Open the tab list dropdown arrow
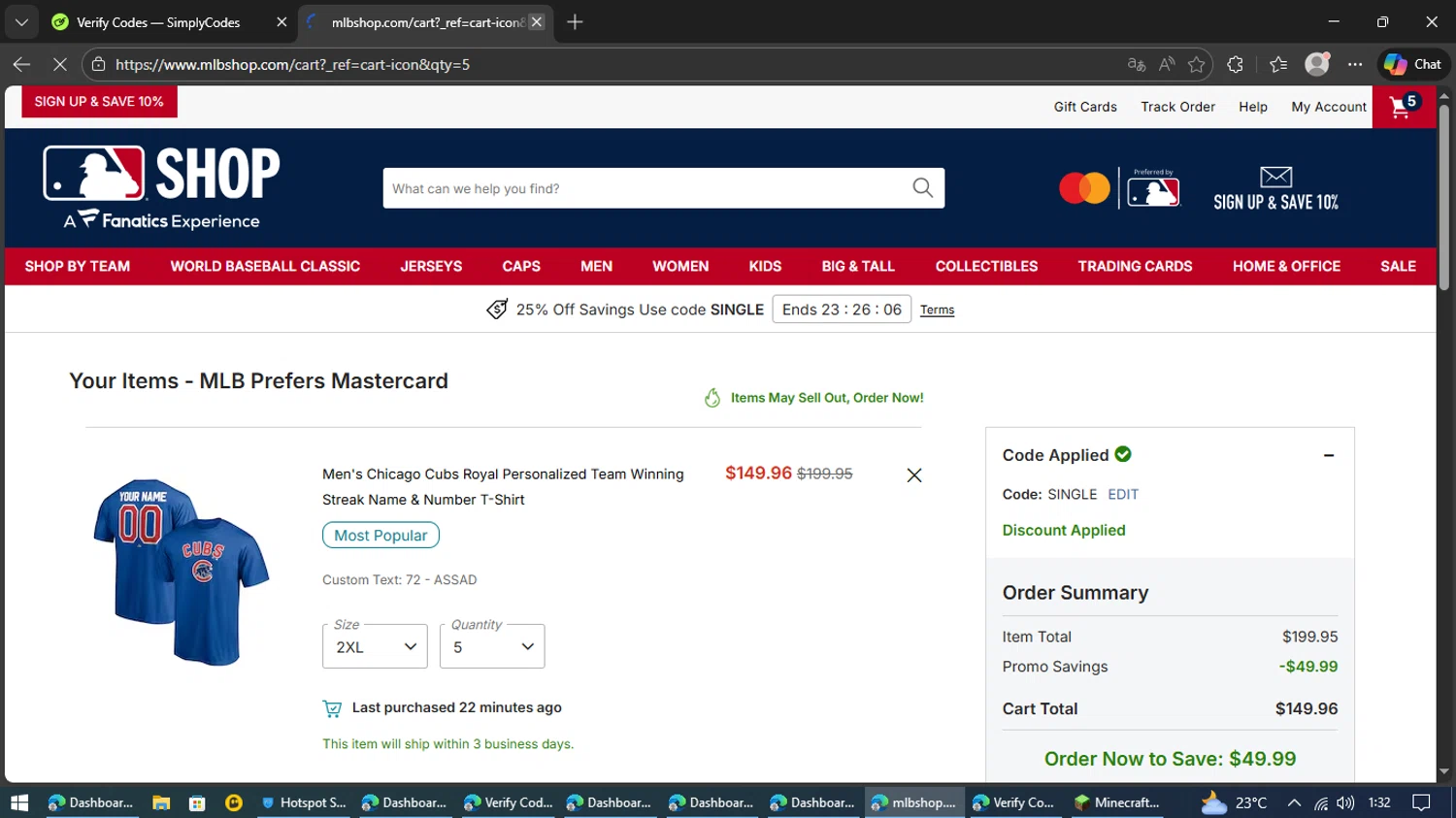1456x818 pixels. pos(21,21)
